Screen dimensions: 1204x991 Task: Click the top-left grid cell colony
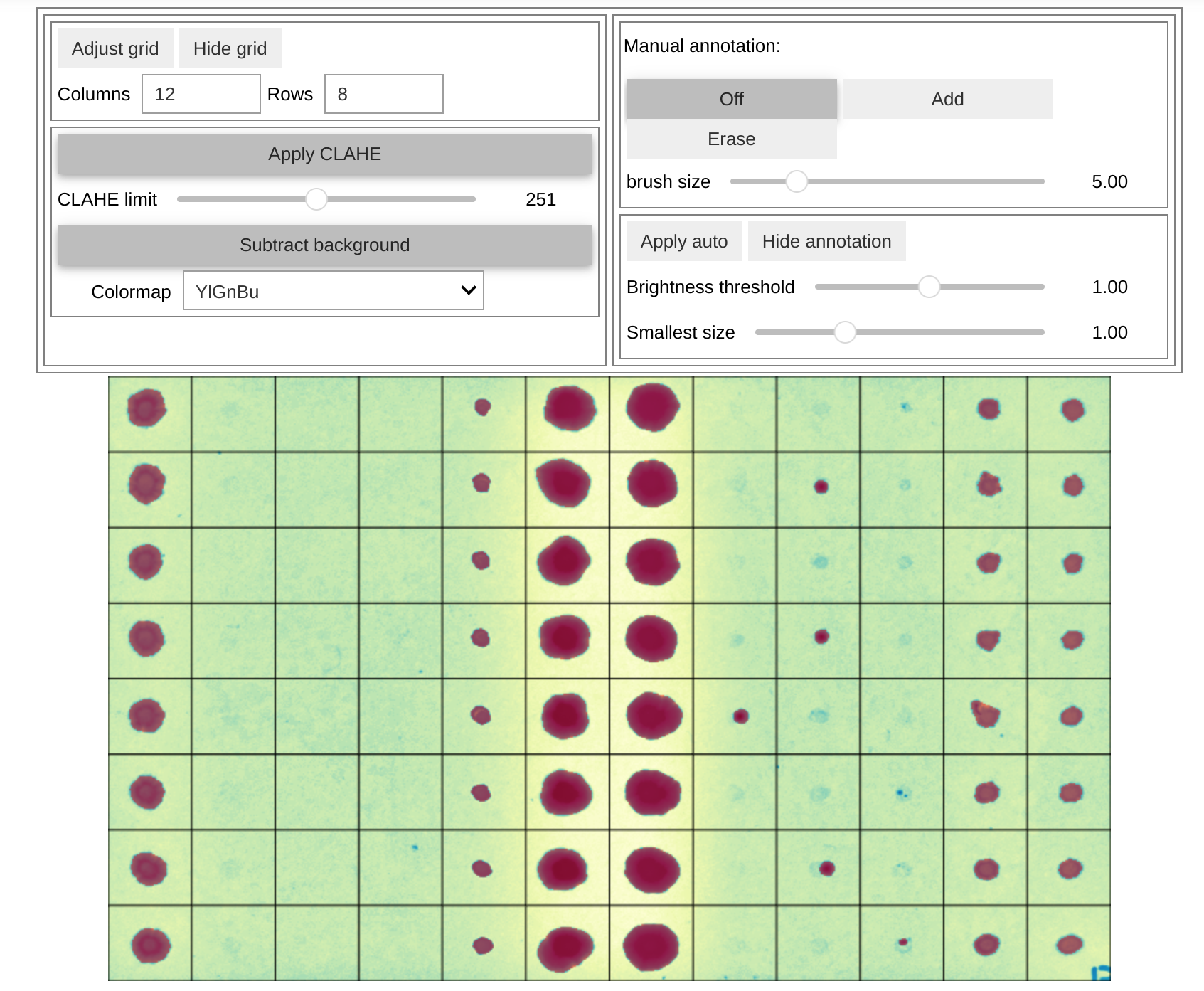tap(146, 408)
